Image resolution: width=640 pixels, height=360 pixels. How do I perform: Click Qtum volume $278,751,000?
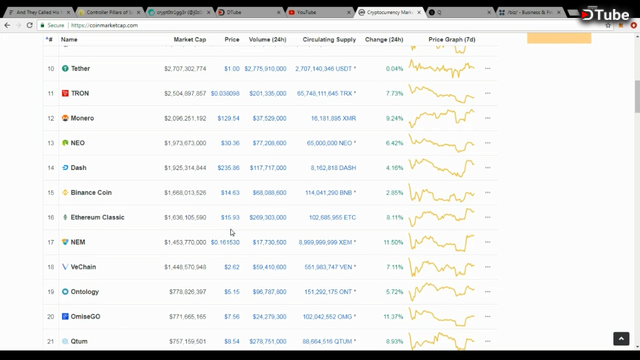pos(268,342)
